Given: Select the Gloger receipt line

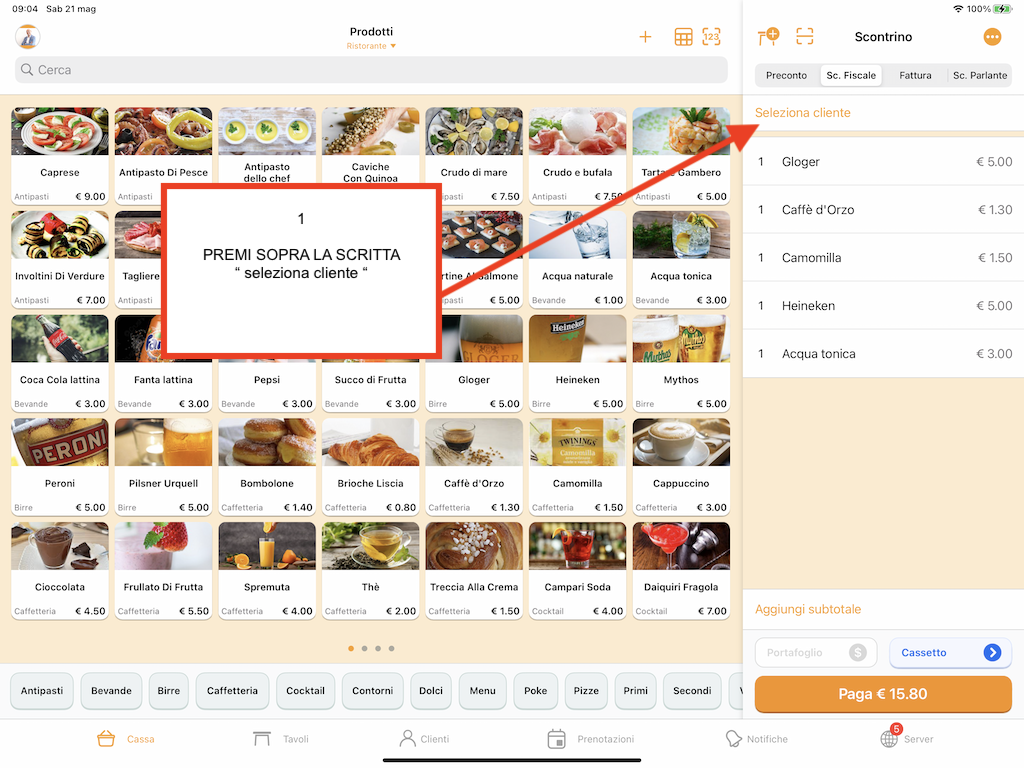Looking at the screenshot, I should click(884, 161).
